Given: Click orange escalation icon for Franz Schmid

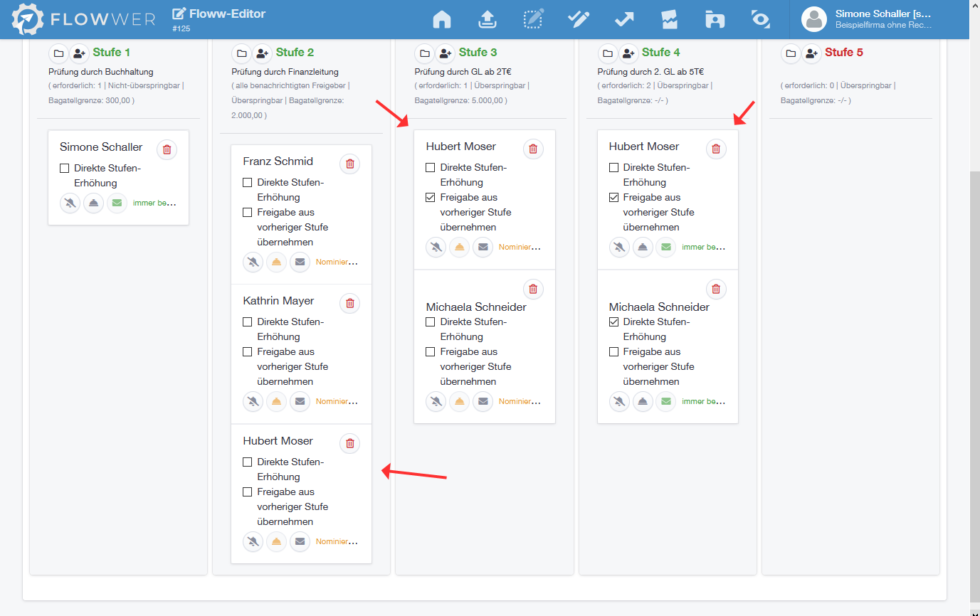Looking at the screenshot, I should pos(276,262).
